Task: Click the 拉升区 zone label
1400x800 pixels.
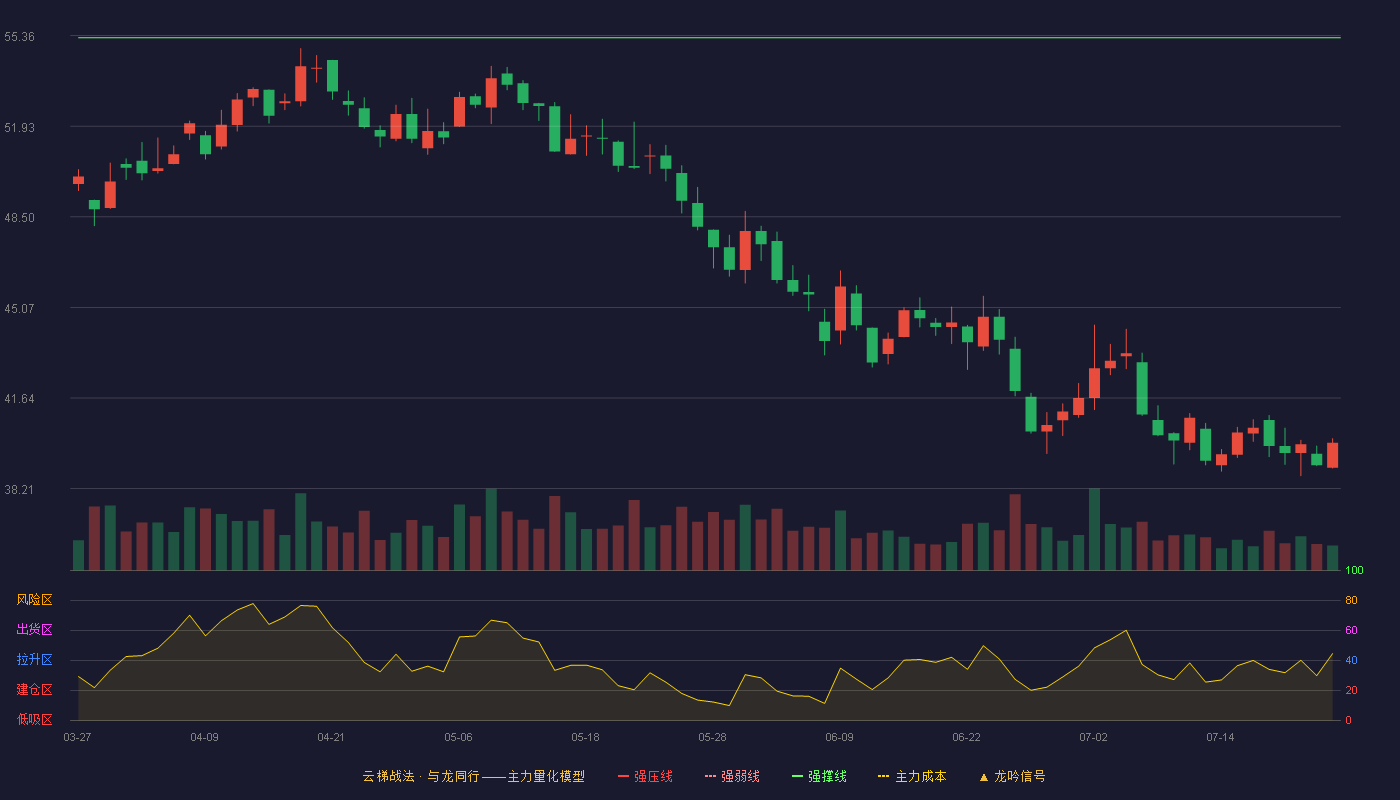Action: (34, 660)
